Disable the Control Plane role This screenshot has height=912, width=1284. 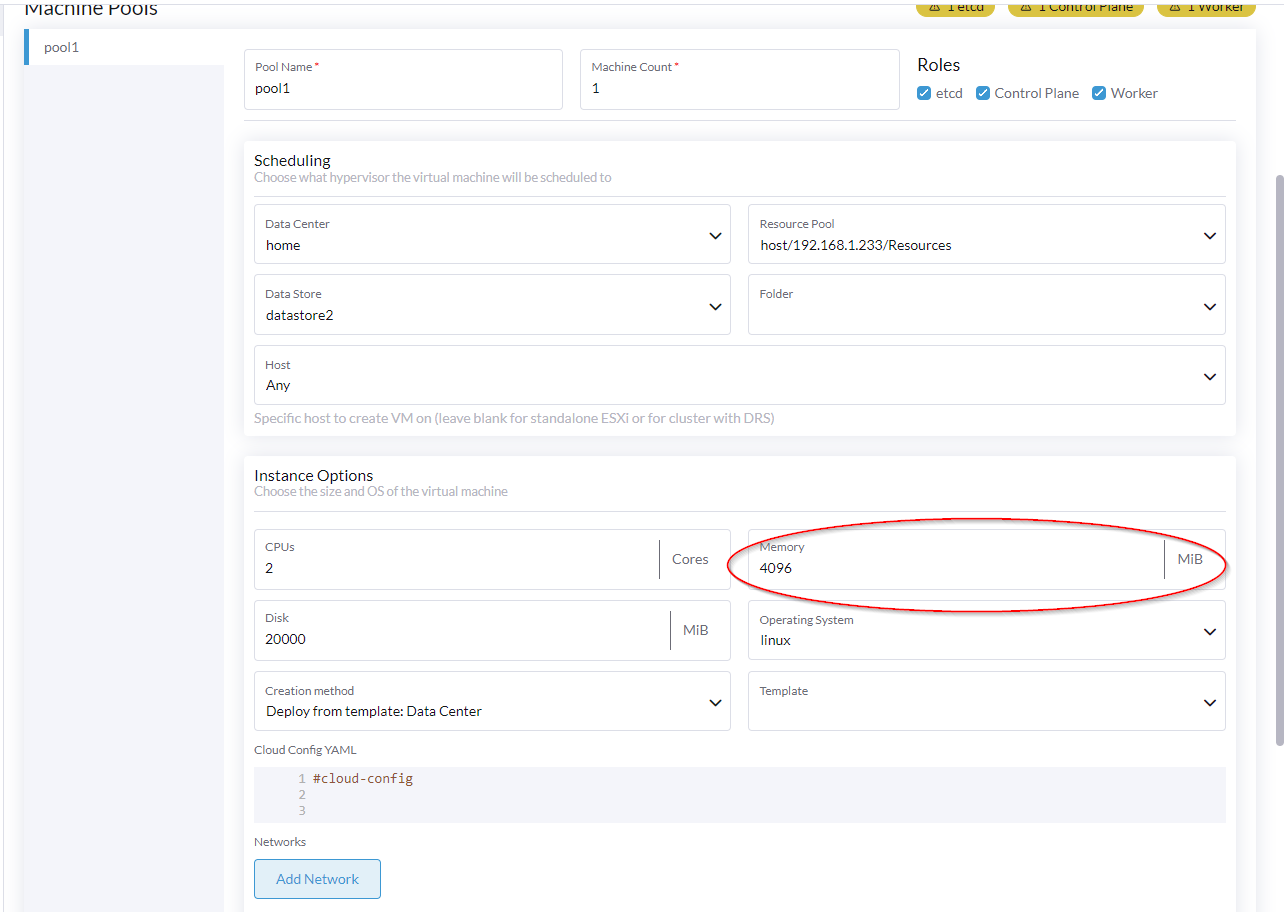pyautogui.click(x=983, y=92)
